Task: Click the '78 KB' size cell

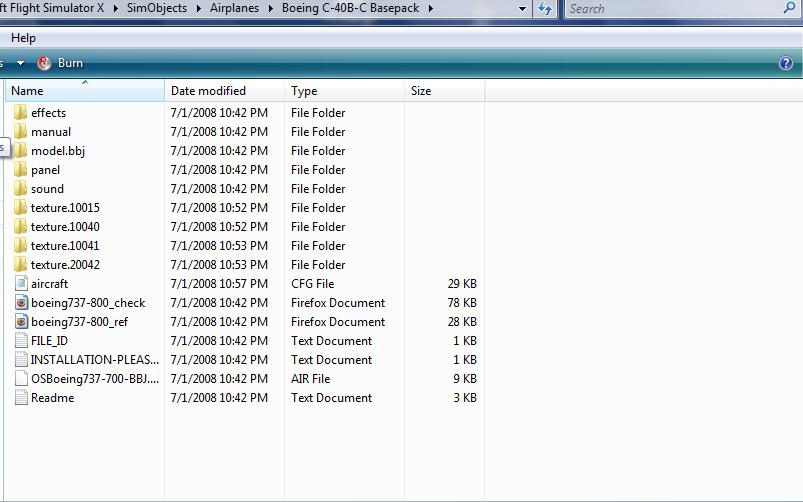Action: pos(462,303)
